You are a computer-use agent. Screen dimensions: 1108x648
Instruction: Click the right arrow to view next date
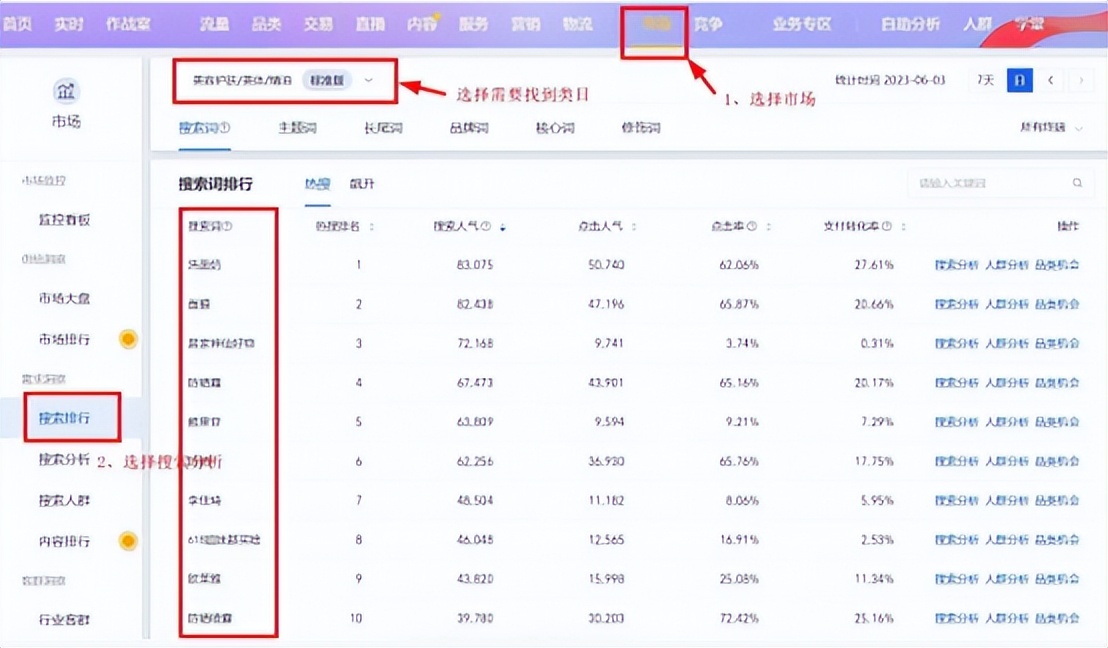(x=1080, y=78)
